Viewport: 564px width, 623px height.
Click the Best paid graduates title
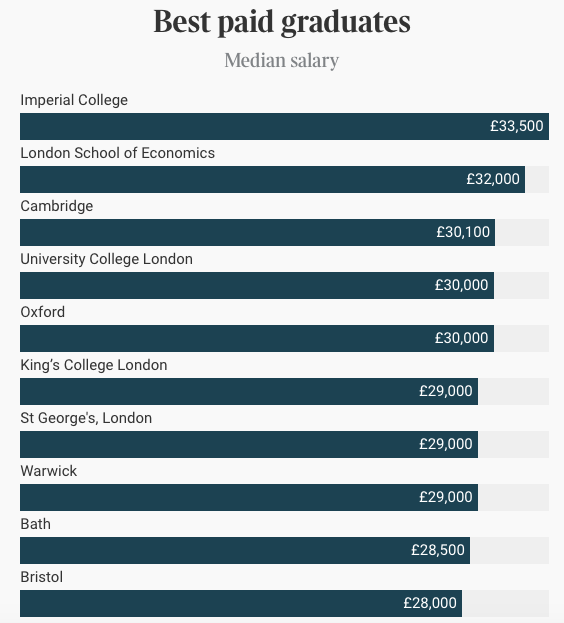[x=282, y=22]
